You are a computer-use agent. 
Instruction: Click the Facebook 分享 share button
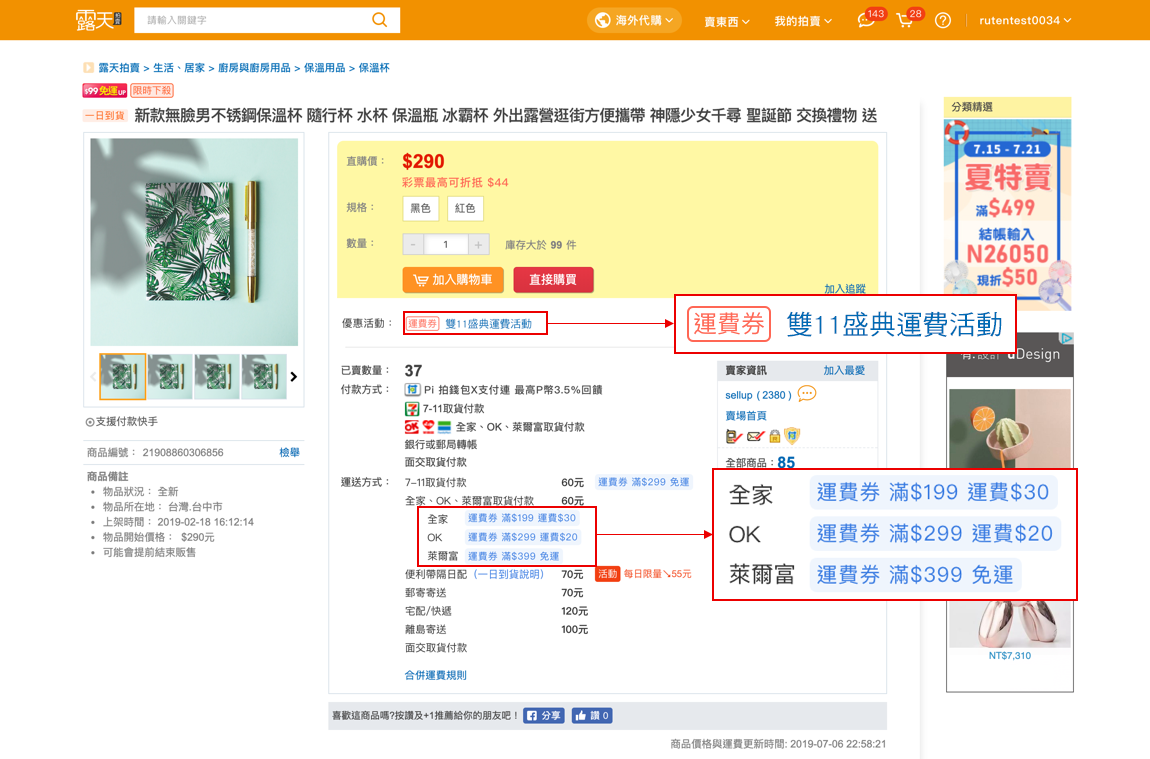click(x=544, y=716)
